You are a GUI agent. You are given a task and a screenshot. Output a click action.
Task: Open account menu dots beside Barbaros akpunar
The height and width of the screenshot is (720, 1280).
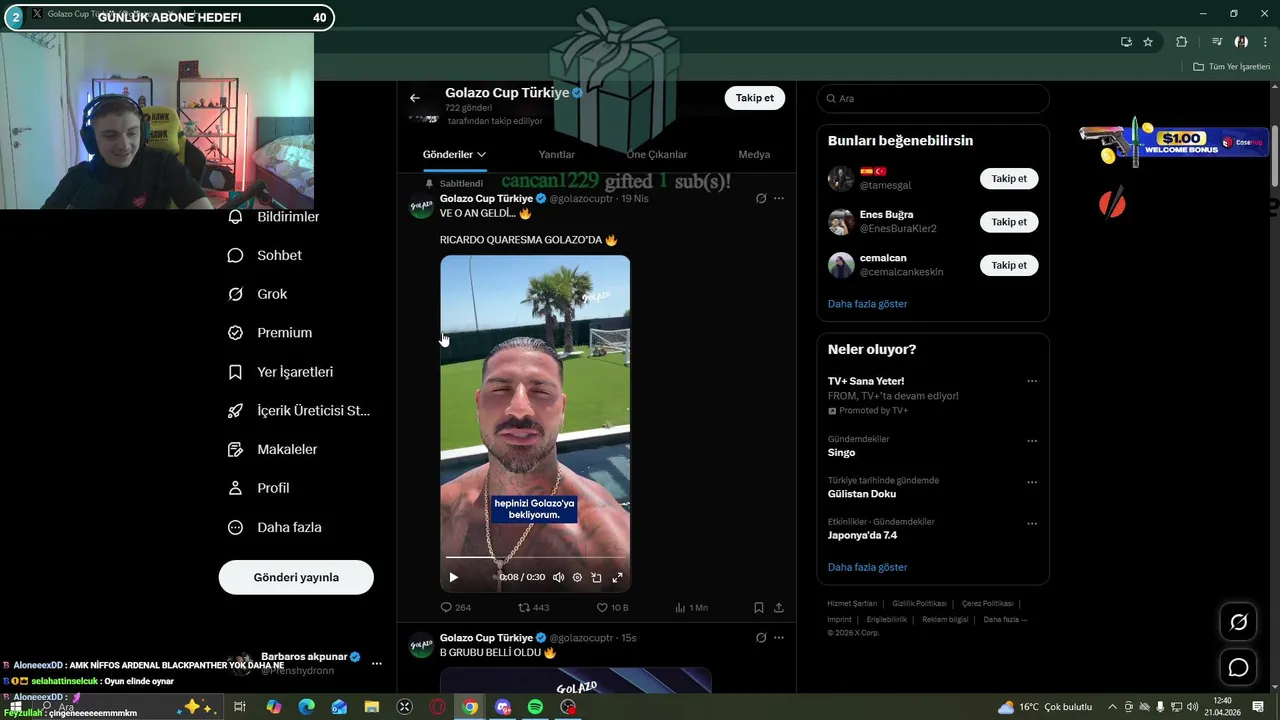(x=377, y=663)
